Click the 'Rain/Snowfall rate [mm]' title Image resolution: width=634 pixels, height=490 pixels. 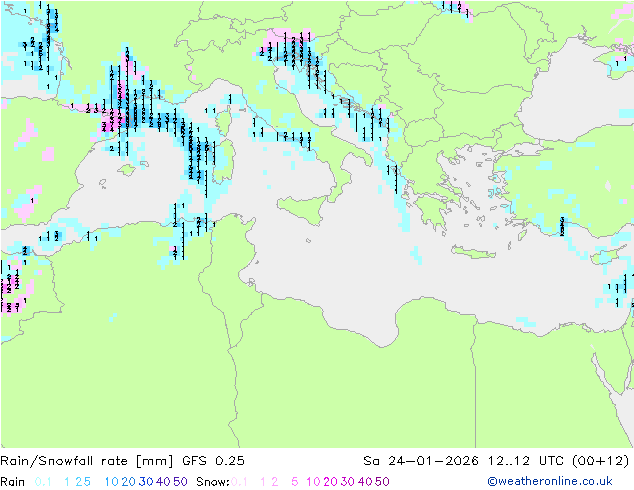pyautogui.click(x=87, y=461)
